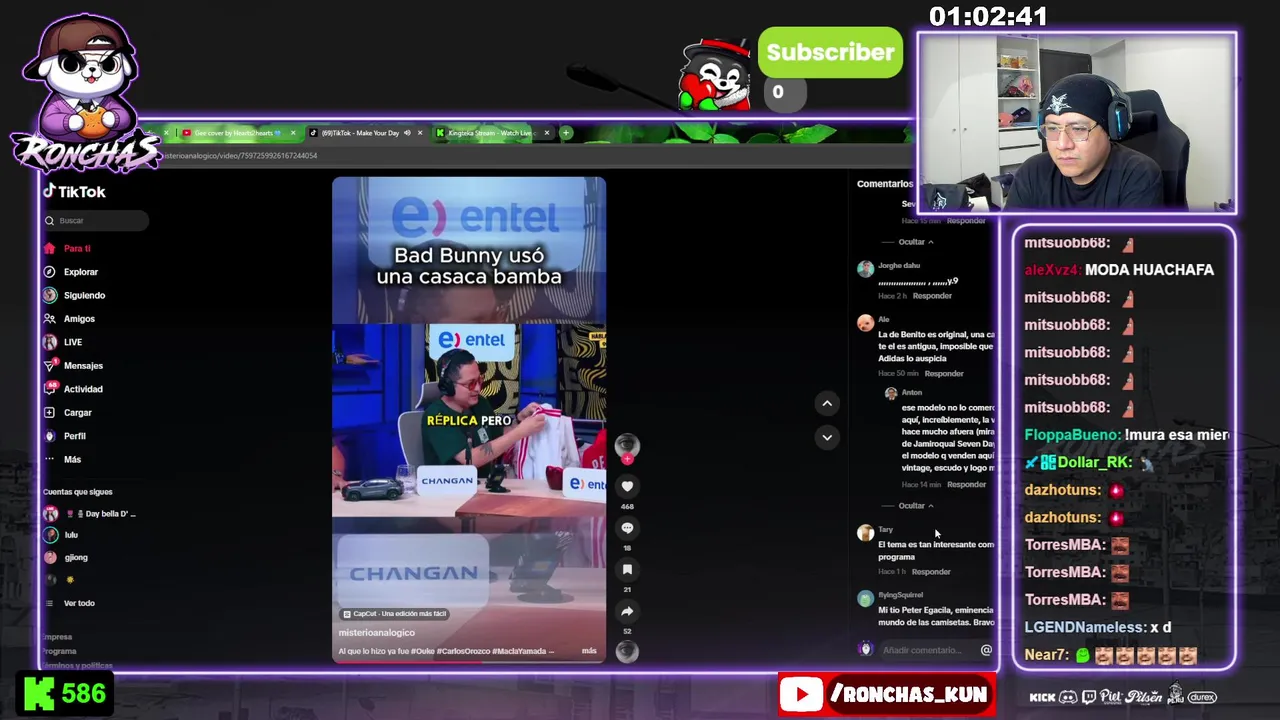Follow creator with the red plus badge

[x=627, y=459]
